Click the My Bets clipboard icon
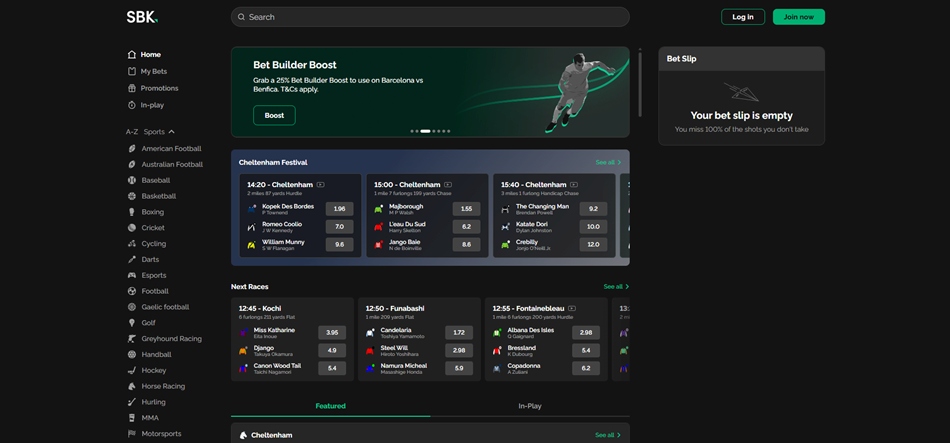Viewport: 950px width, 443px height. point(131,72)
